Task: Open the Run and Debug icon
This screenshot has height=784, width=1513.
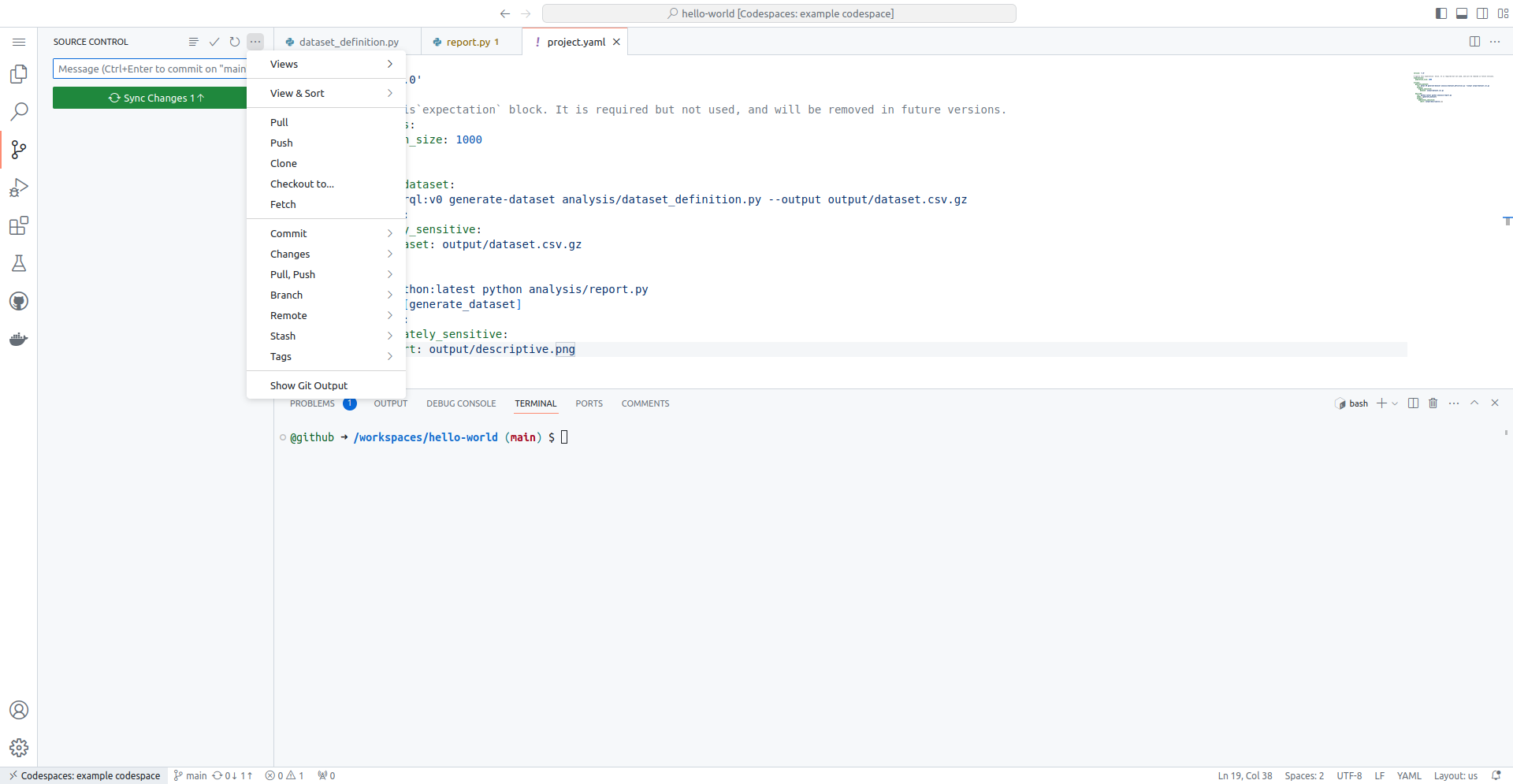Action: coord(19,188)
